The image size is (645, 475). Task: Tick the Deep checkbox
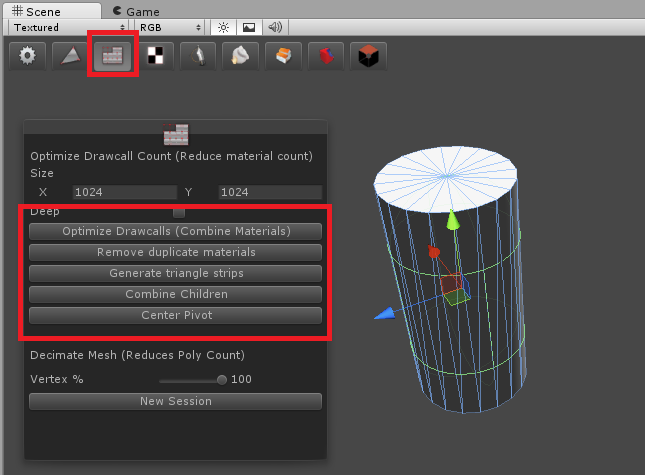pyautogui.click(x=179, y=213)
